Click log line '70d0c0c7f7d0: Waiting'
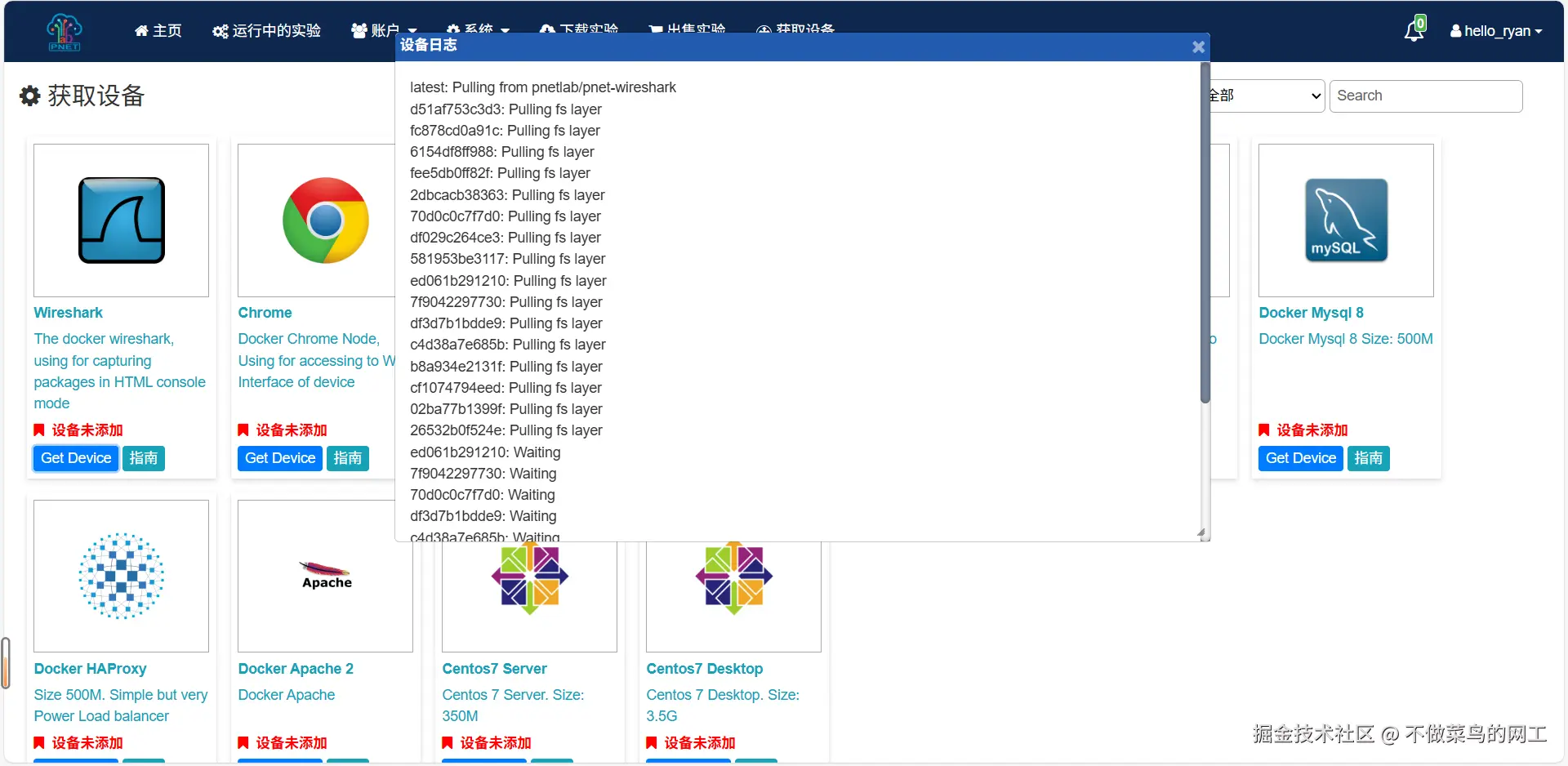This screenshot has width=1568, height=766. tap(483, 495)
